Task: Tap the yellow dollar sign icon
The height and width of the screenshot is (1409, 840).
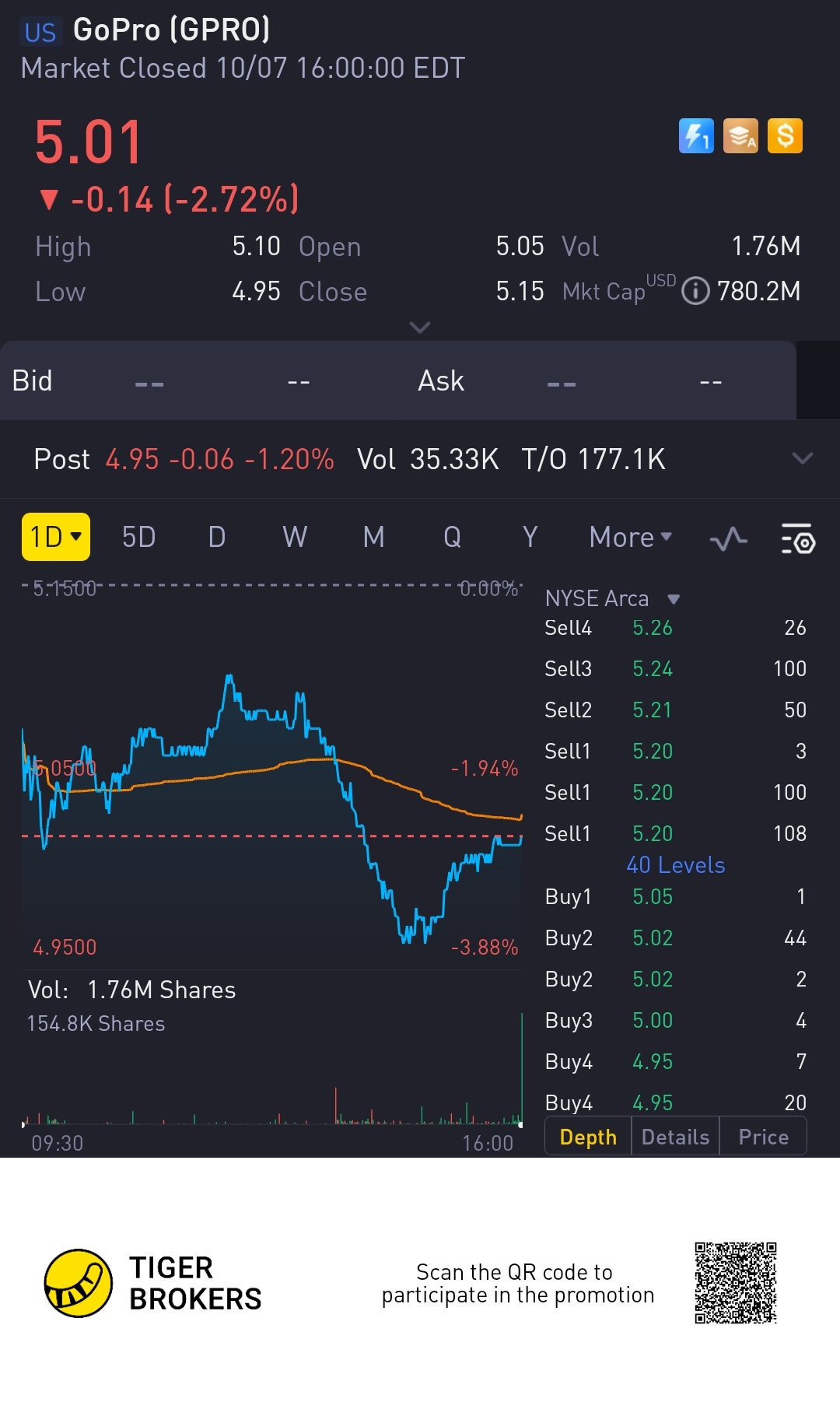Action: point(785,136)
